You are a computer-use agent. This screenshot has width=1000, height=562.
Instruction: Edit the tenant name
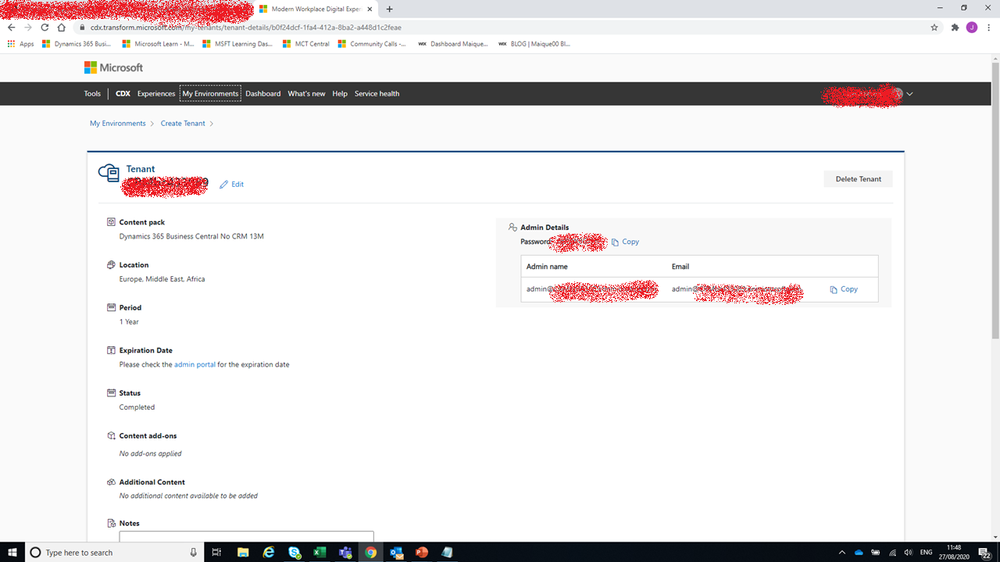coord(232,184)
